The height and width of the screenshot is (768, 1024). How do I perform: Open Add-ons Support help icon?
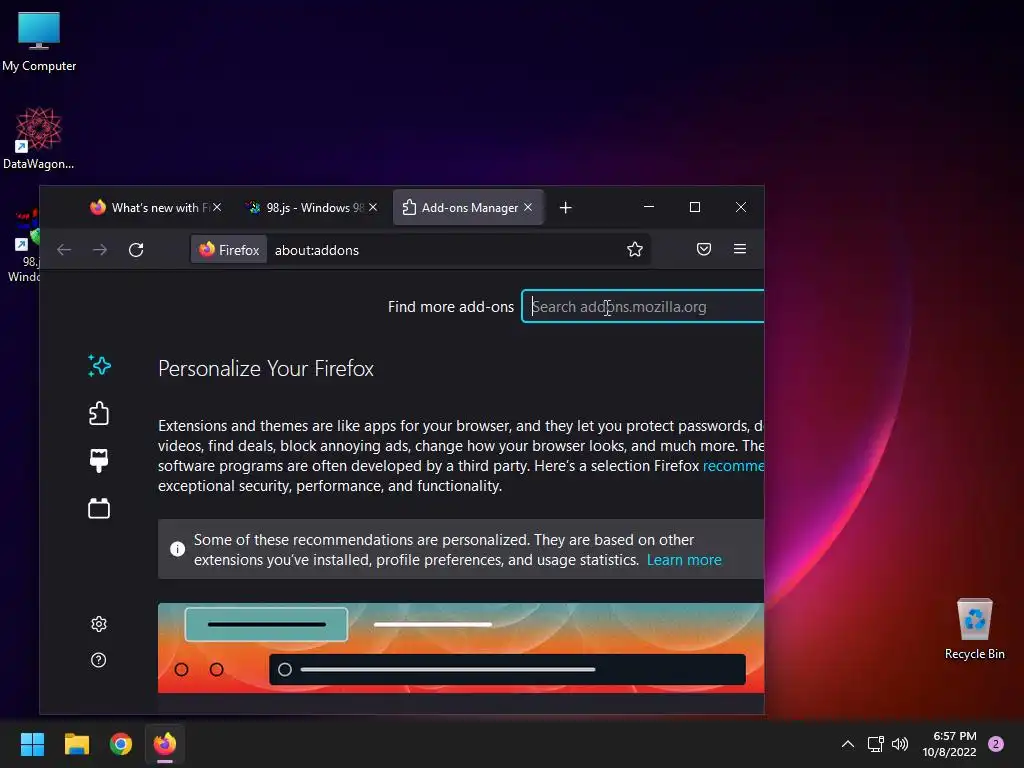tap(99, 660)
